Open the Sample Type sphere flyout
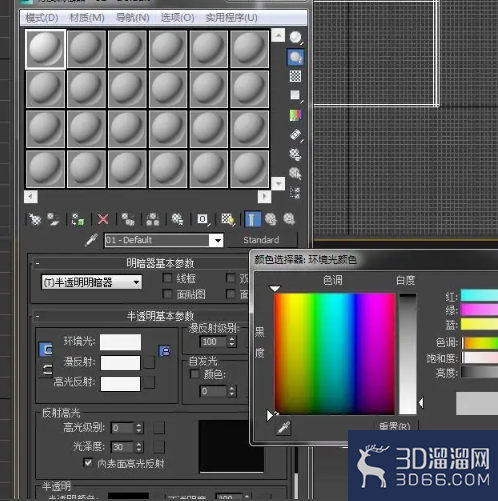The height and width of the screenshot is (501, 498). (296, 38)
